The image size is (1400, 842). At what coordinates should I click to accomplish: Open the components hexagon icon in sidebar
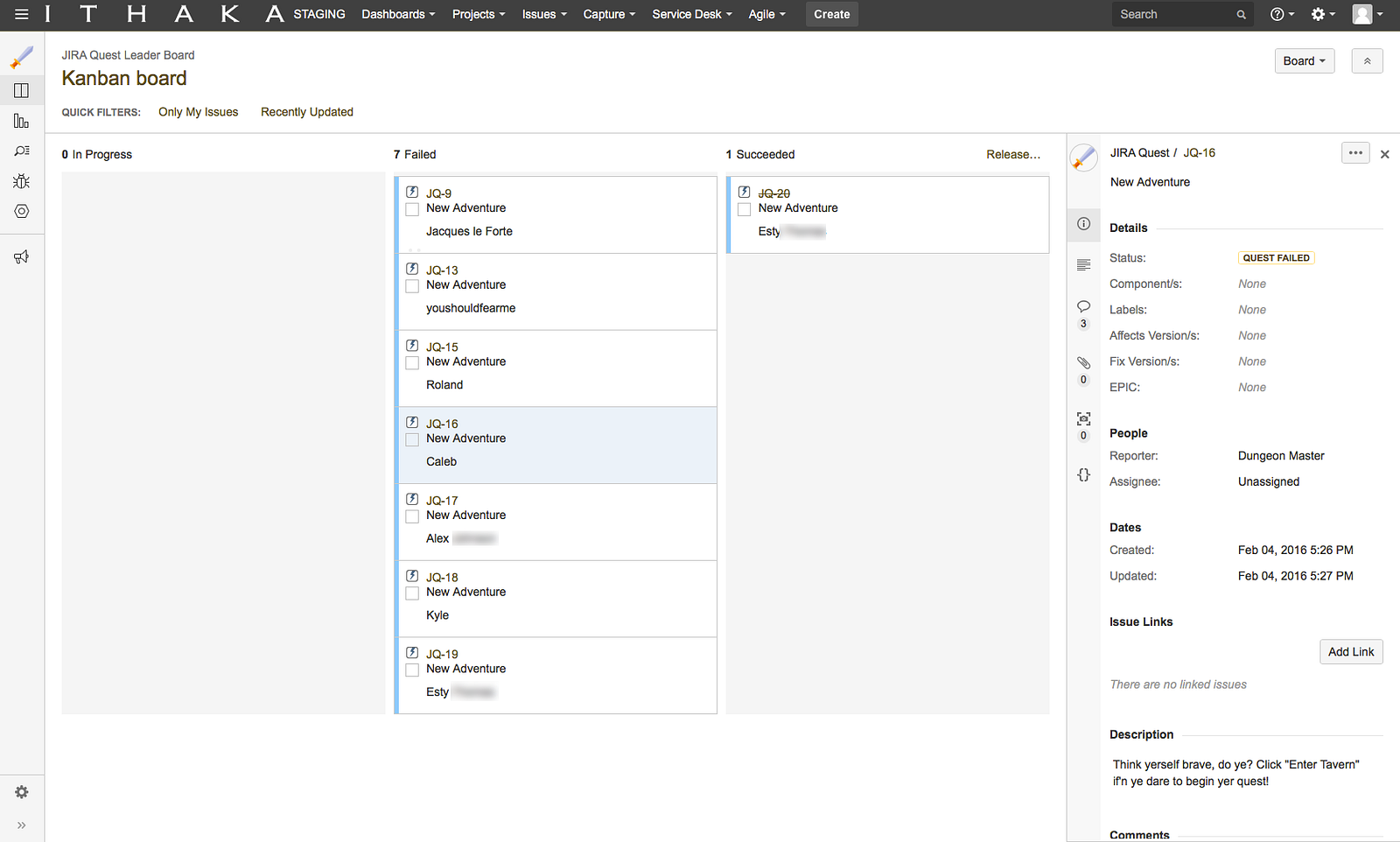[x=22, y=211]
